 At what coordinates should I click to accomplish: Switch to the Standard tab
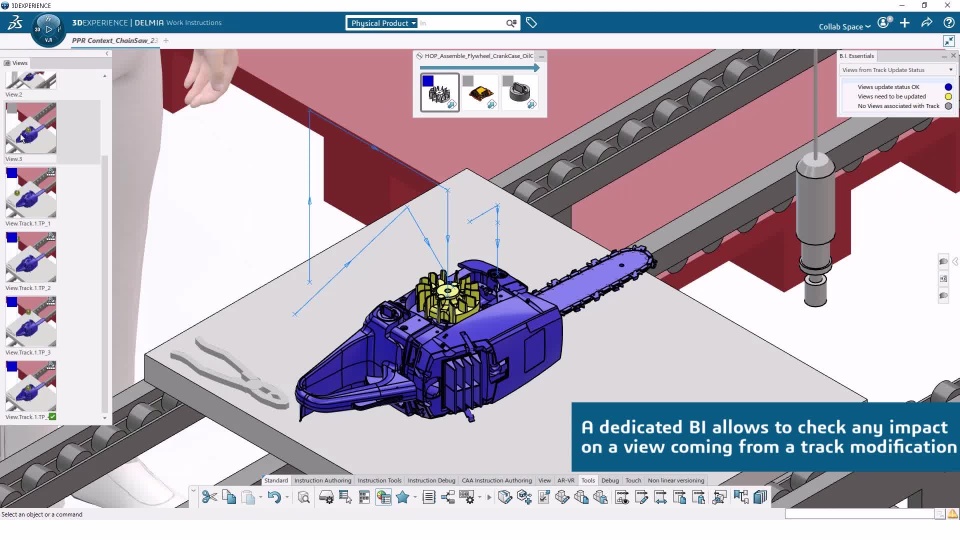[x=276, y=481]
